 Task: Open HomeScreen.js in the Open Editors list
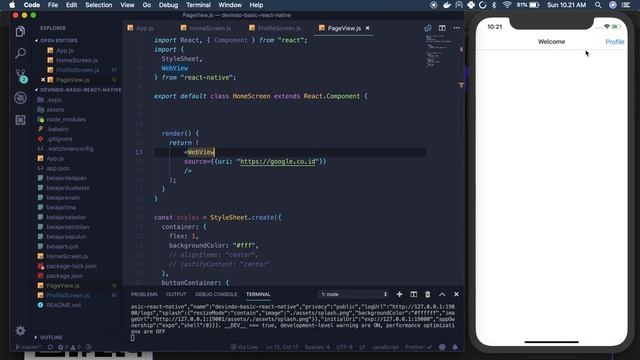tap(77, 60)
